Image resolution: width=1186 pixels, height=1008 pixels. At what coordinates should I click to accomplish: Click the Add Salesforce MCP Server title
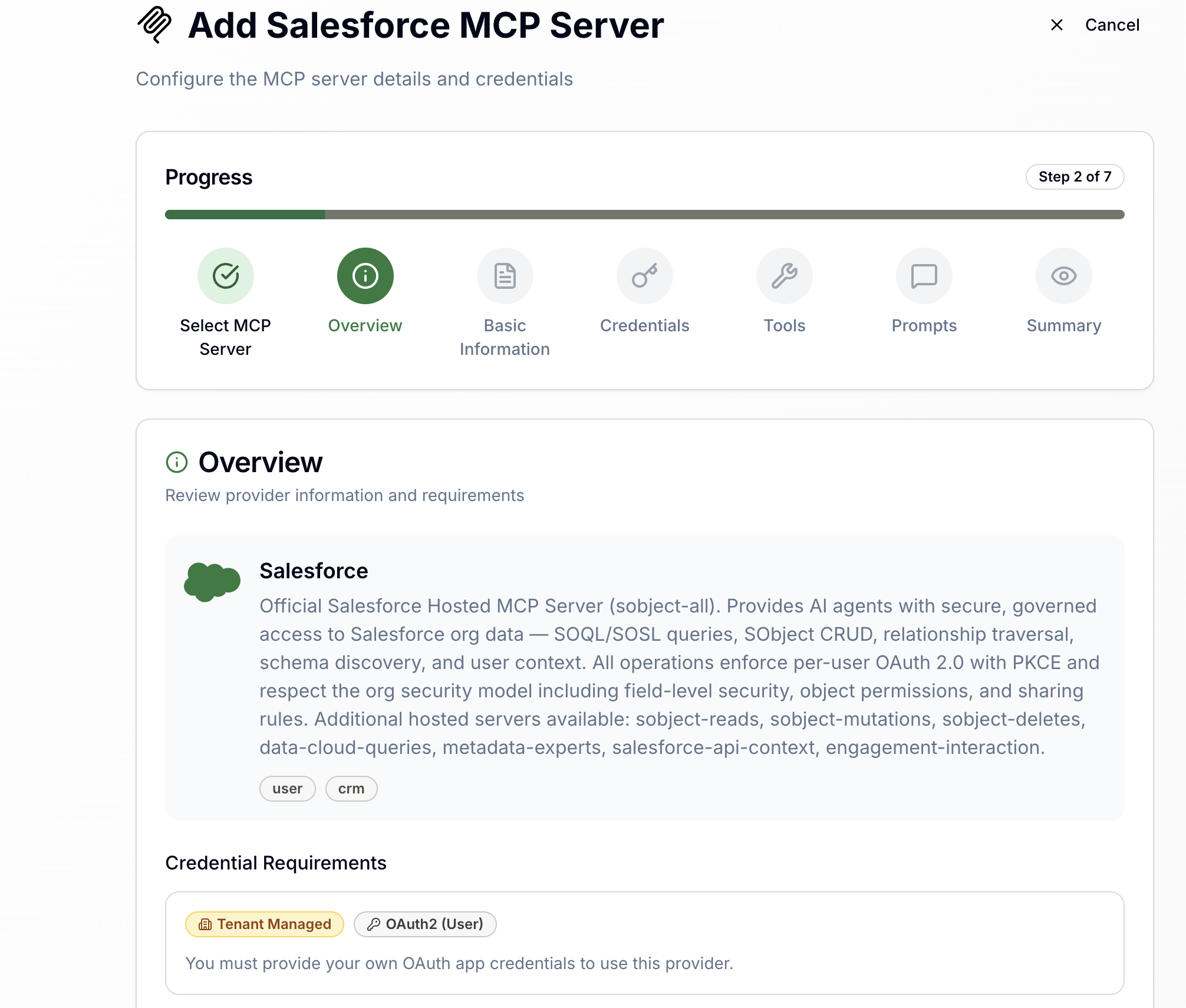pos(426,25)
